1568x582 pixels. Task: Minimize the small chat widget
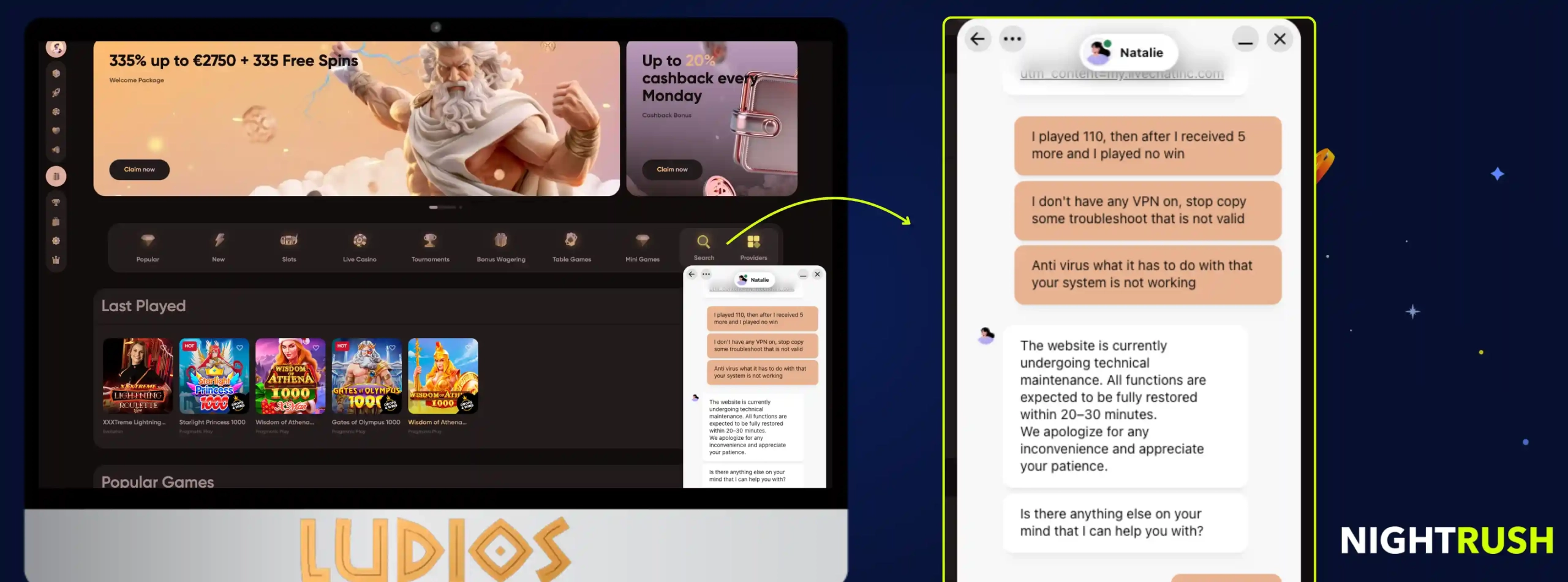pyautogui.click(x=803, y=274)
